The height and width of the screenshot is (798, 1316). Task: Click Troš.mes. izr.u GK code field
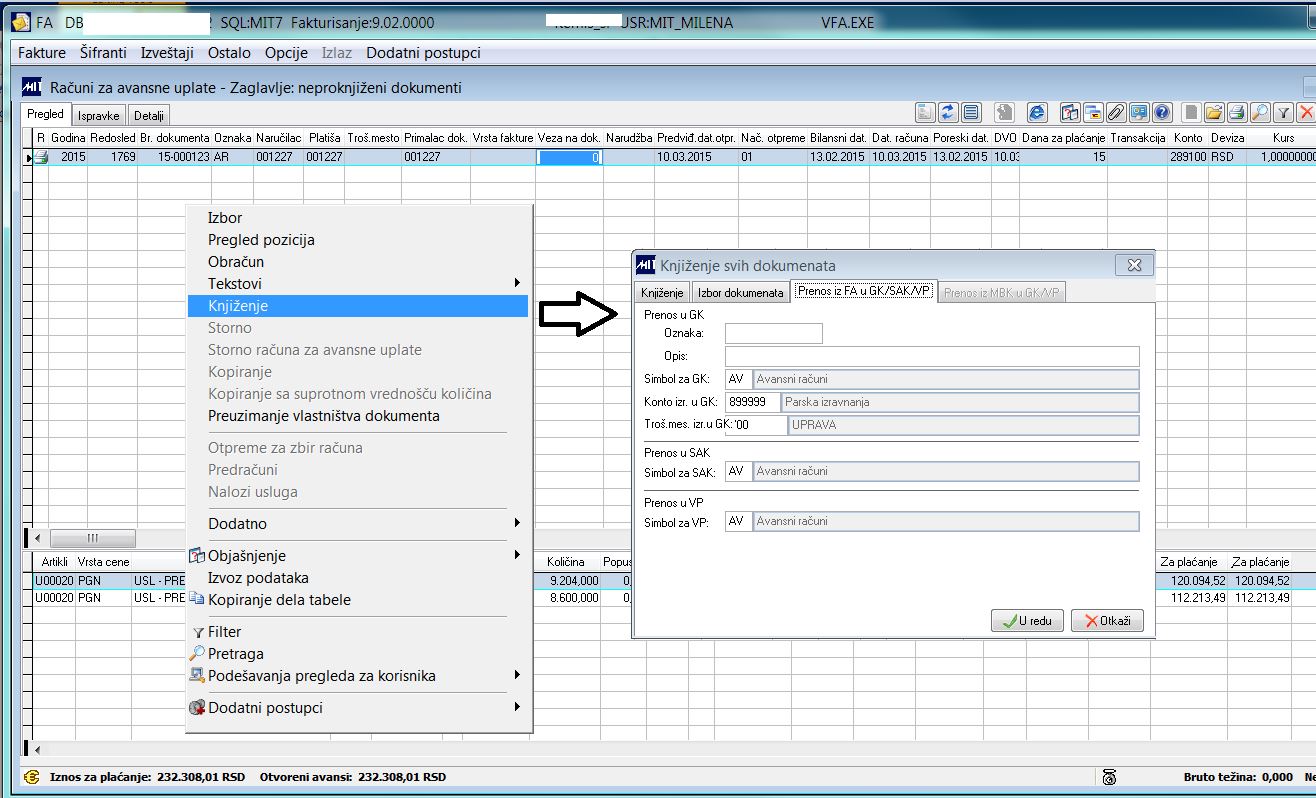click(756, 425)
